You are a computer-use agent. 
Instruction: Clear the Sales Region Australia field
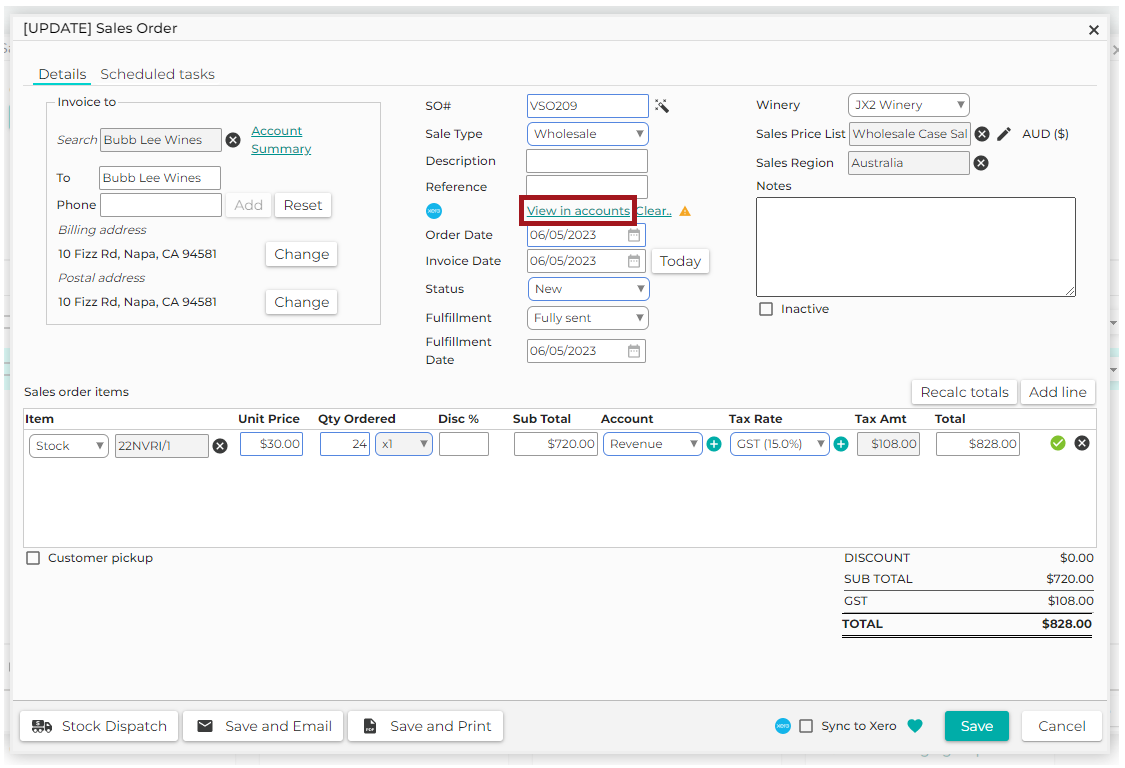pyautogui.click(x=981, y=163)
